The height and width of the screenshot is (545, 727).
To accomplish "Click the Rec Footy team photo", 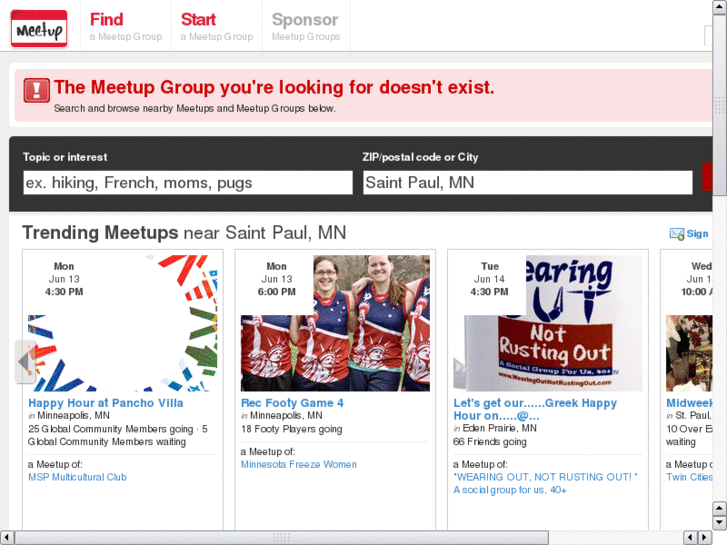I will point(335,323).
